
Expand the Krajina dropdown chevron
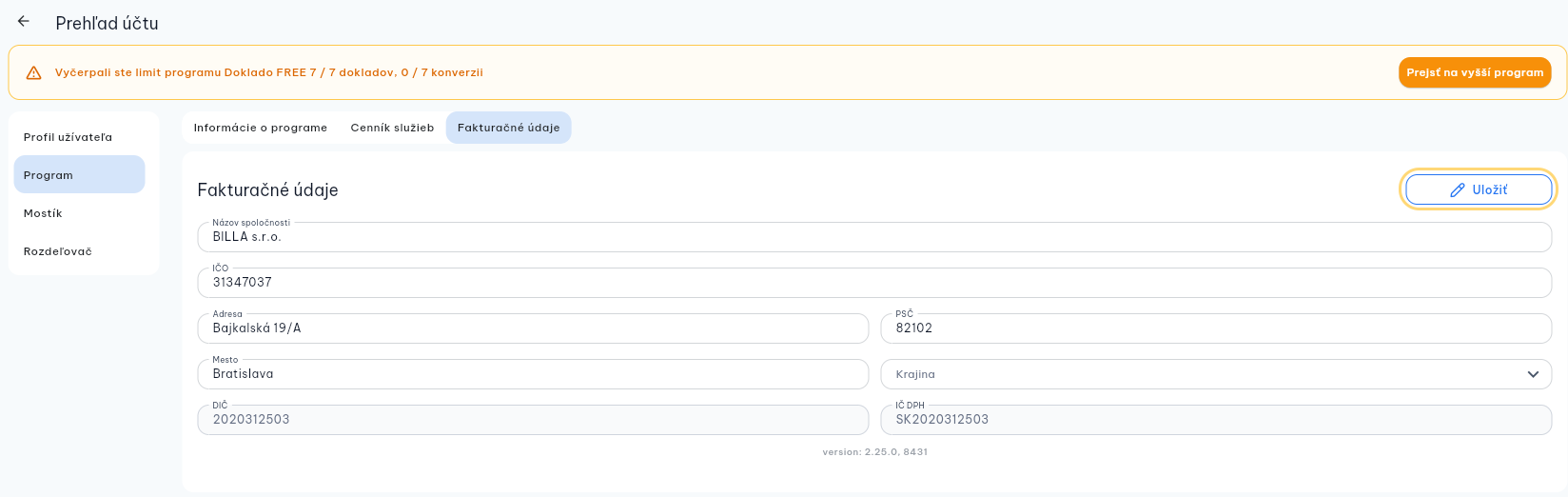pos(1533,374)
